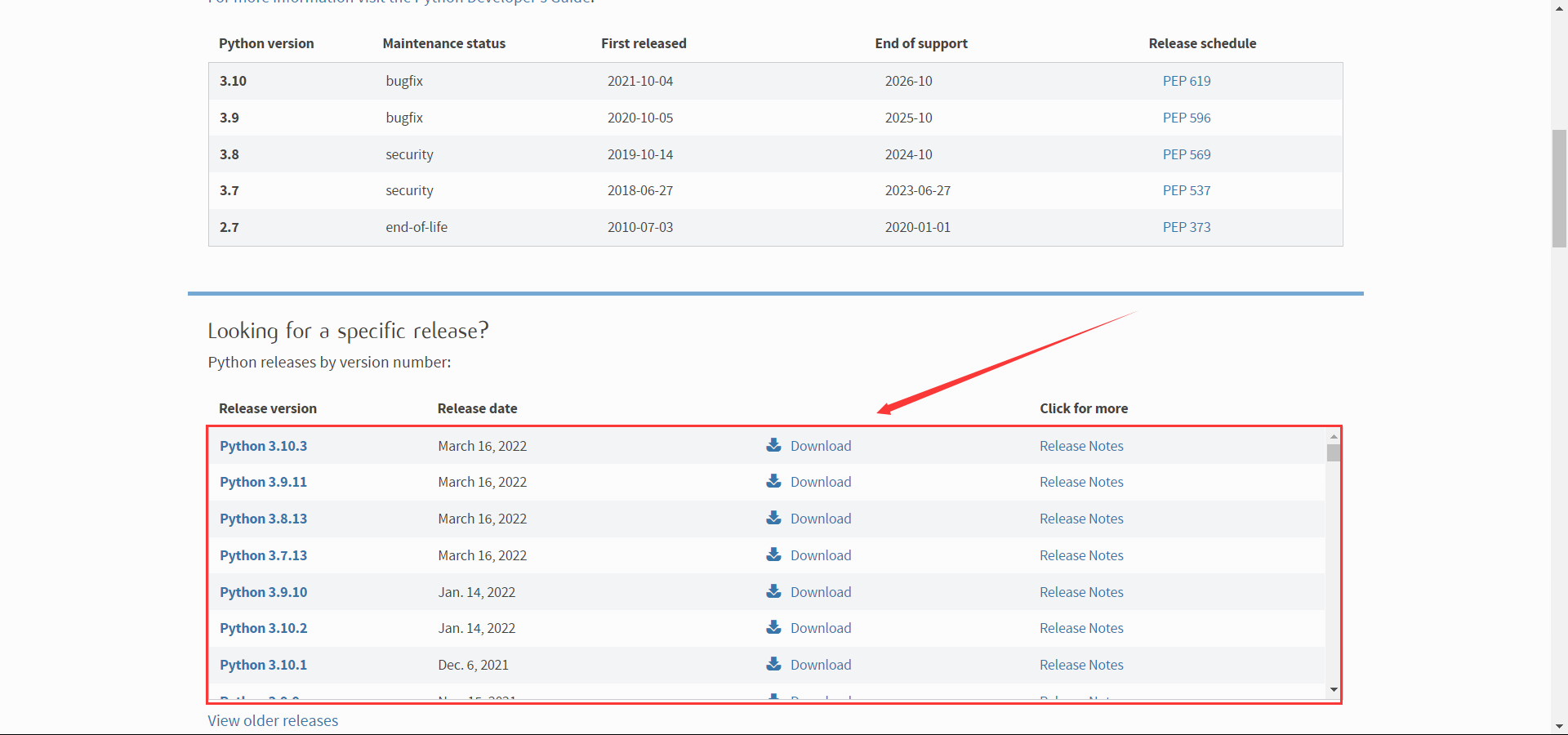
Task: Click the end-of-life status cell
Action: [x=416, y=227]
